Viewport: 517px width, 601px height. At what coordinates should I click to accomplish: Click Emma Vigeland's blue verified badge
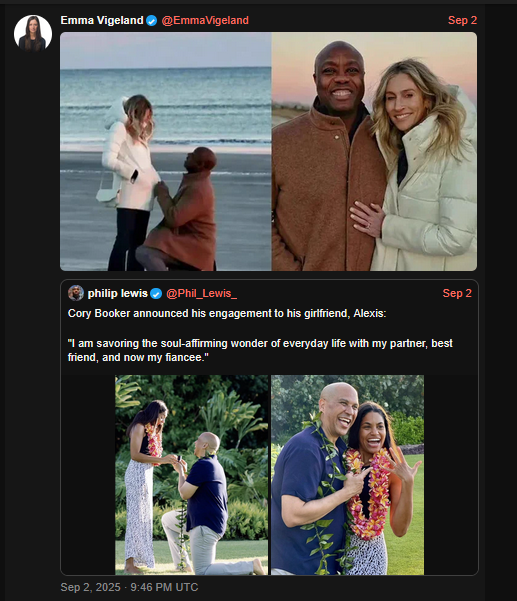coord(152,20)
